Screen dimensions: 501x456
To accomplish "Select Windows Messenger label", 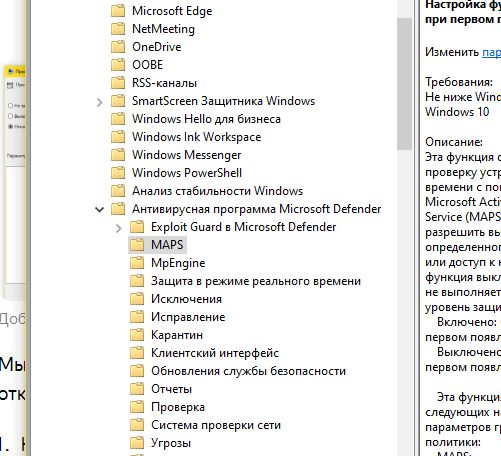I will point(187,155).
